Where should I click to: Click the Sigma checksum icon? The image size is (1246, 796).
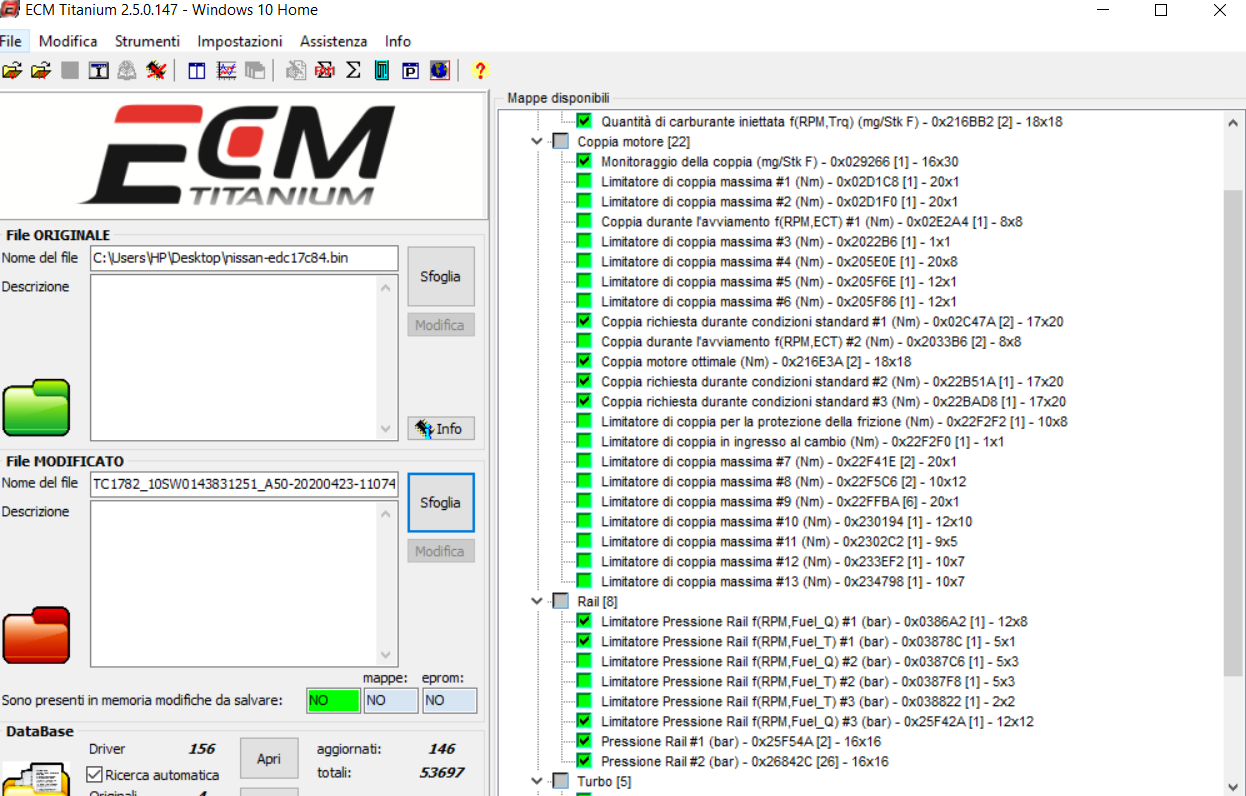353,70
